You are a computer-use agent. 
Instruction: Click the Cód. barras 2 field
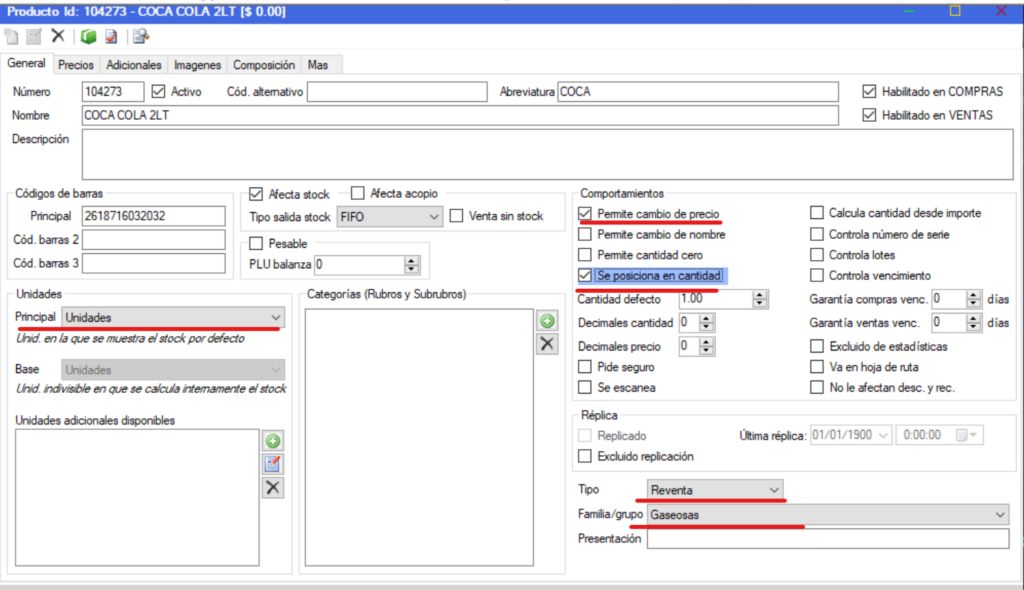point(153,239)
